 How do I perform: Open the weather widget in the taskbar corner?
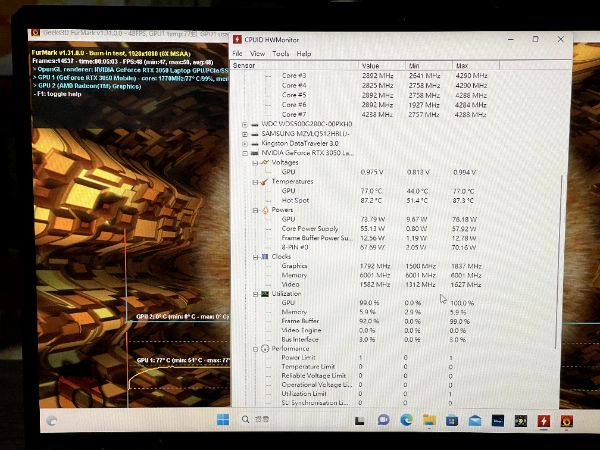[52, 421]
